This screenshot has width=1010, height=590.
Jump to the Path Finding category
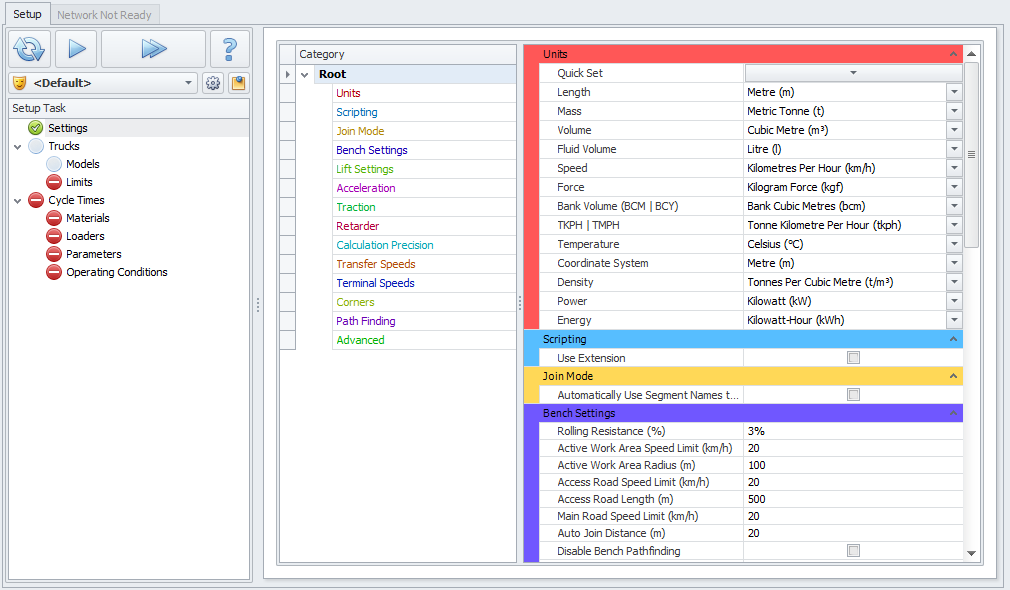pos(365,321)
